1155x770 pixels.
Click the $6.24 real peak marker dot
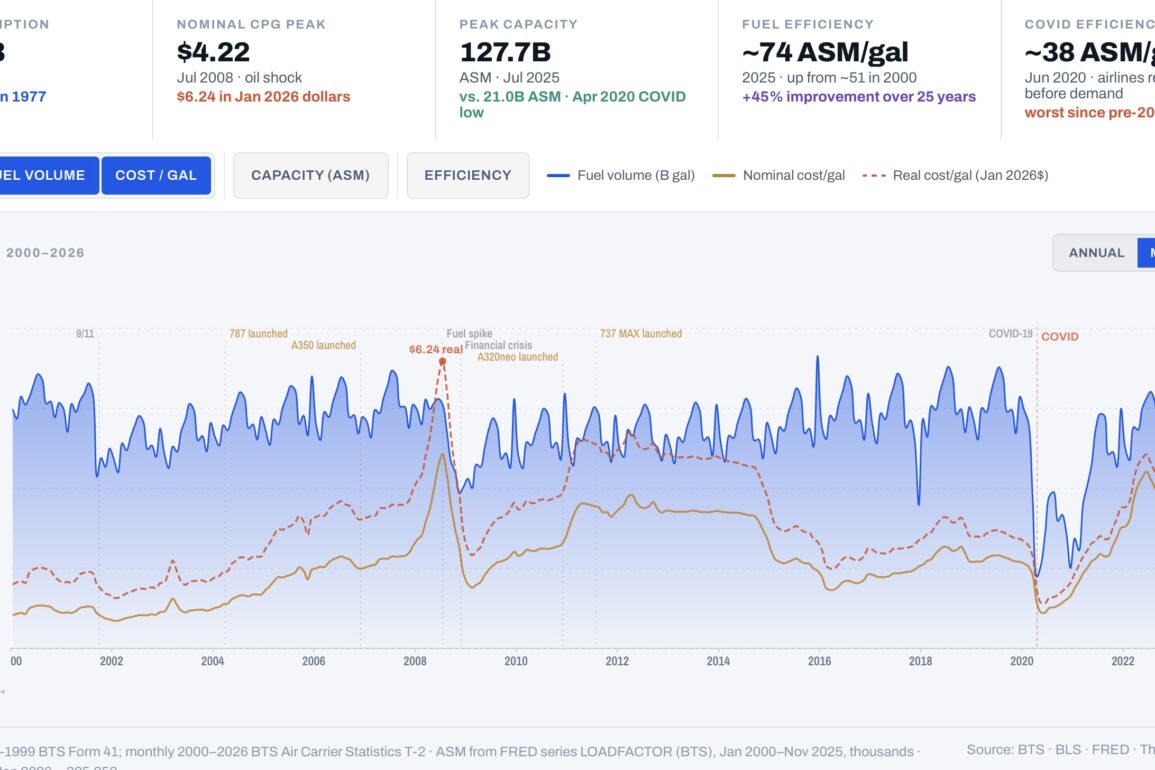442,361
